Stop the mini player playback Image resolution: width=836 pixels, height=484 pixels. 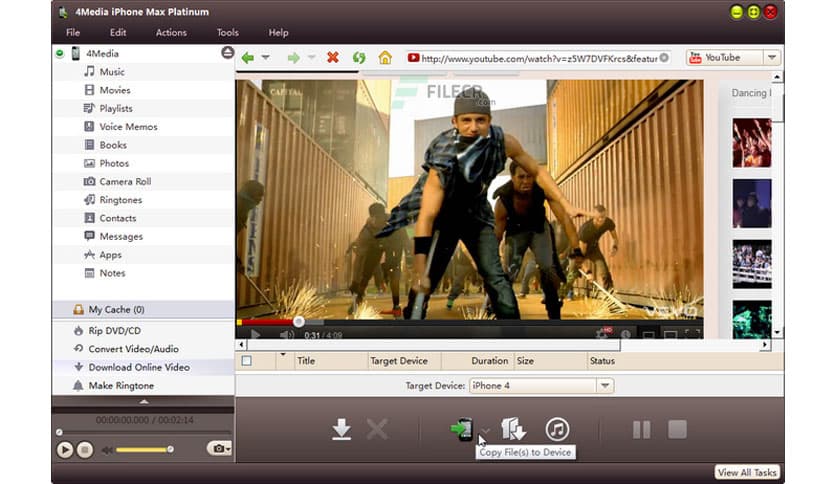click(x=84, y=450)
